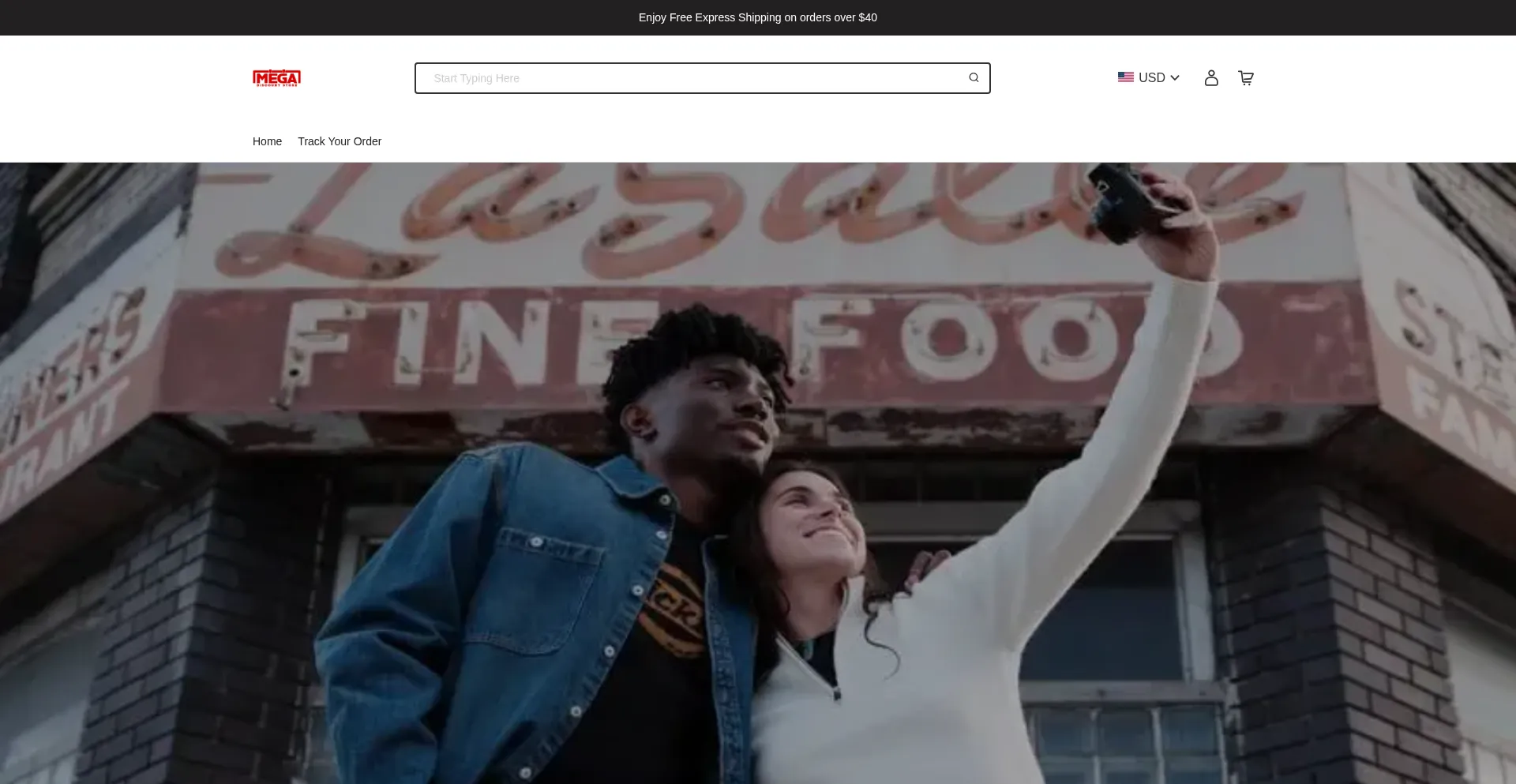Go to the Home menu item
This screenshot has width=1516, height=784.
pyautogui.click(x=267, y=141)
